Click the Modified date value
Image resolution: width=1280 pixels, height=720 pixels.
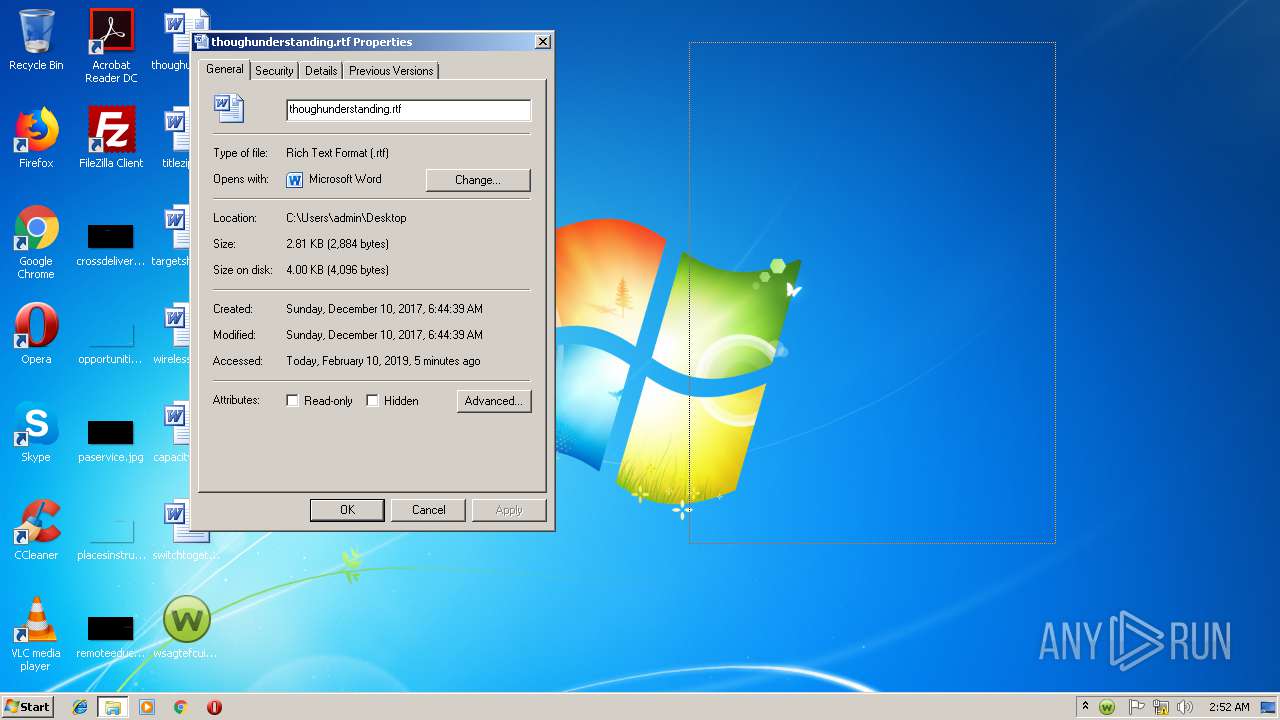[x=384, y=335]
